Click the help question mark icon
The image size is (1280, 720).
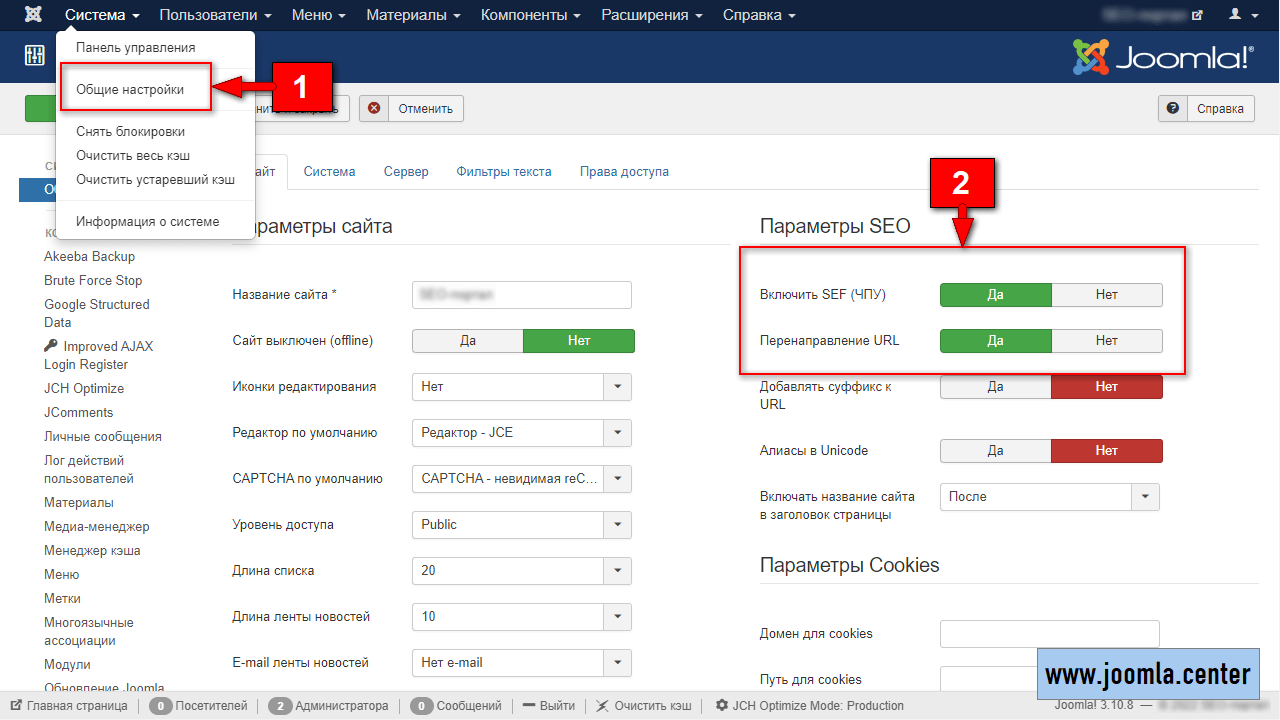1172,108
